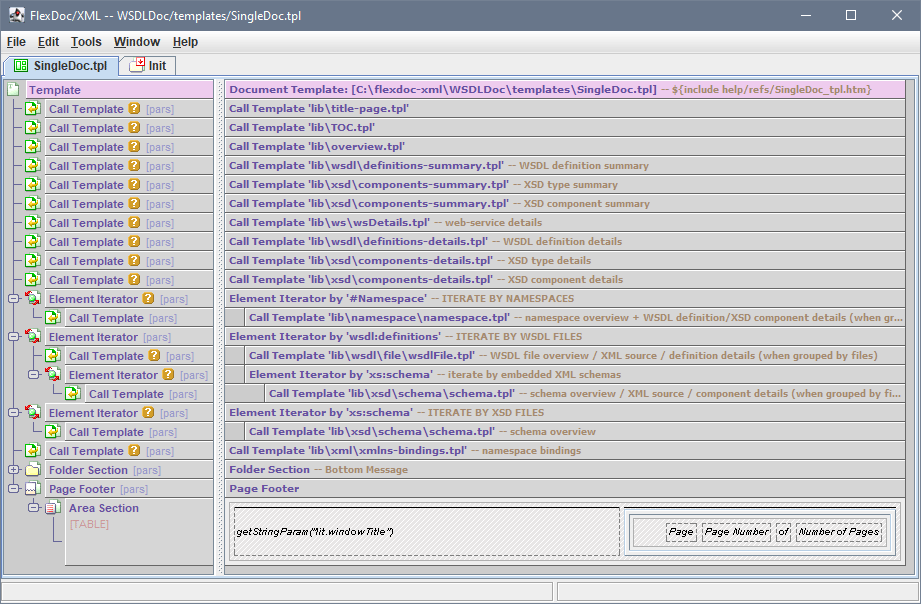Click [pars] label next to Folder Section
The height and width of the screenshot is (604, 921).
147,470
